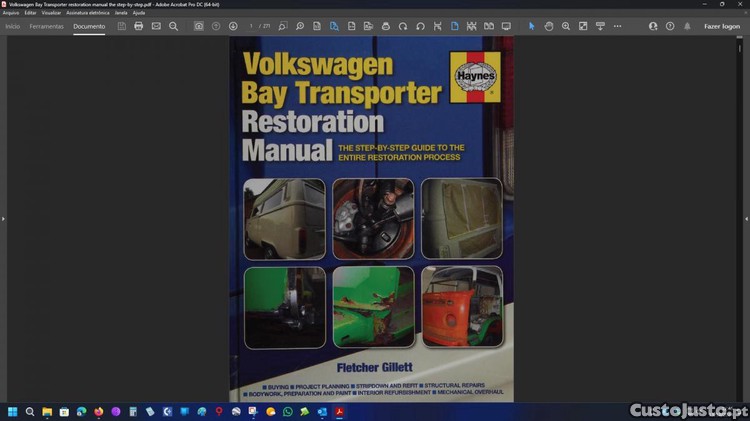750x421 pixels.
Task: Expand the right tools pane
Action: click(746, 218)
